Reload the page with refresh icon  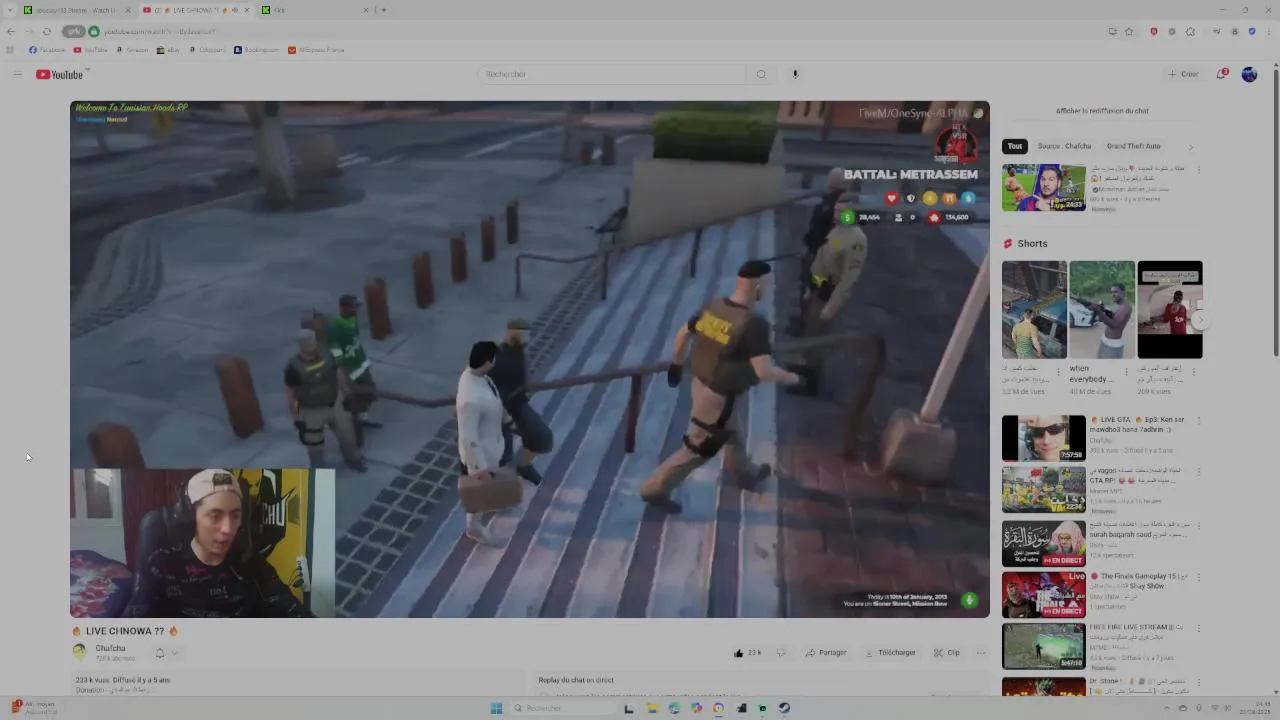[x=46, y=32]
